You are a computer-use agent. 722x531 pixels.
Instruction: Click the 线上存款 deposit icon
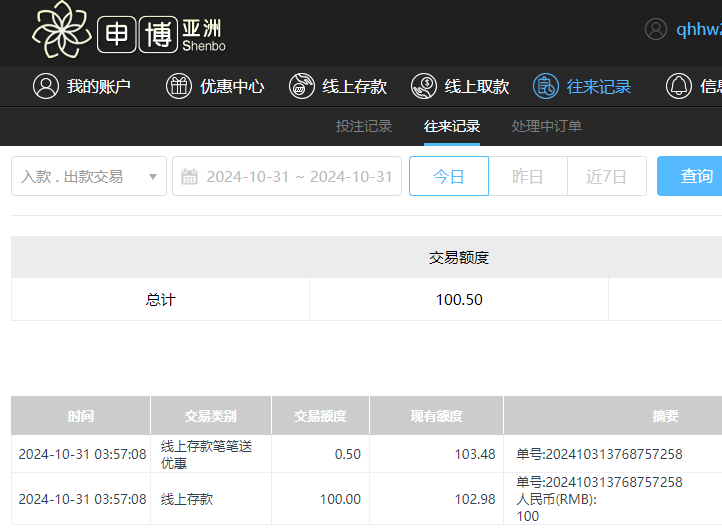pyautogui.click(x=301, y=86)
